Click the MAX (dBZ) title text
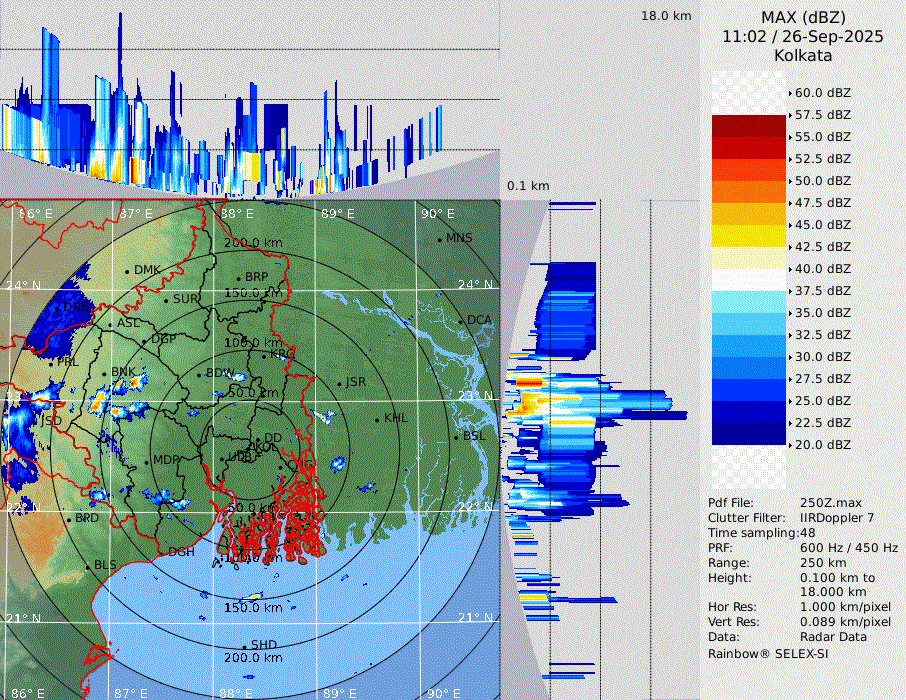This screenshot has width=906, height=700. (802, 17)
